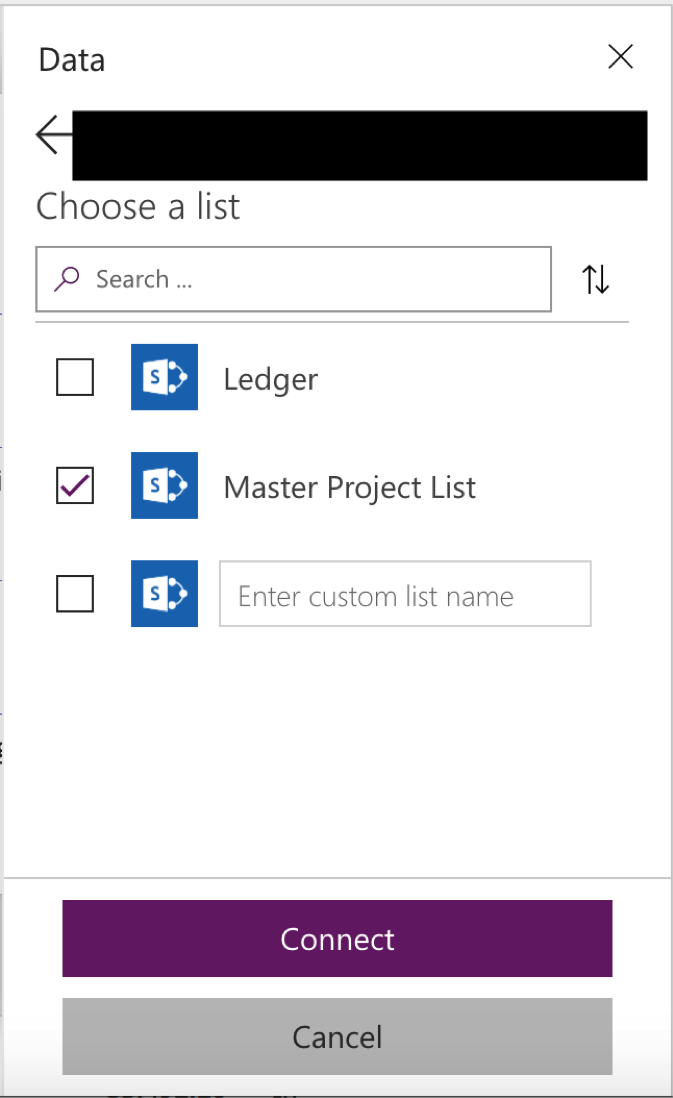Select the Ledger list label
Viewport: 673px width, 1098px height.
(x=271, y=379)
